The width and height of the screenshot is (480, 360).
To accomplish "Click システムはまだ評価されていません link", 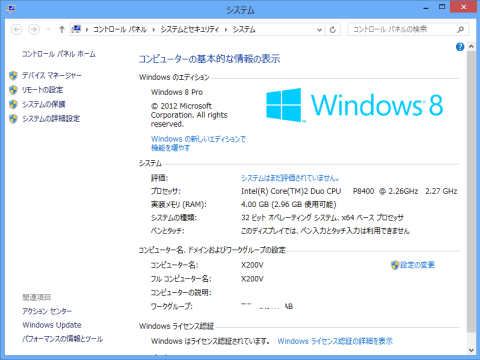I will click(x=290, y=178).
